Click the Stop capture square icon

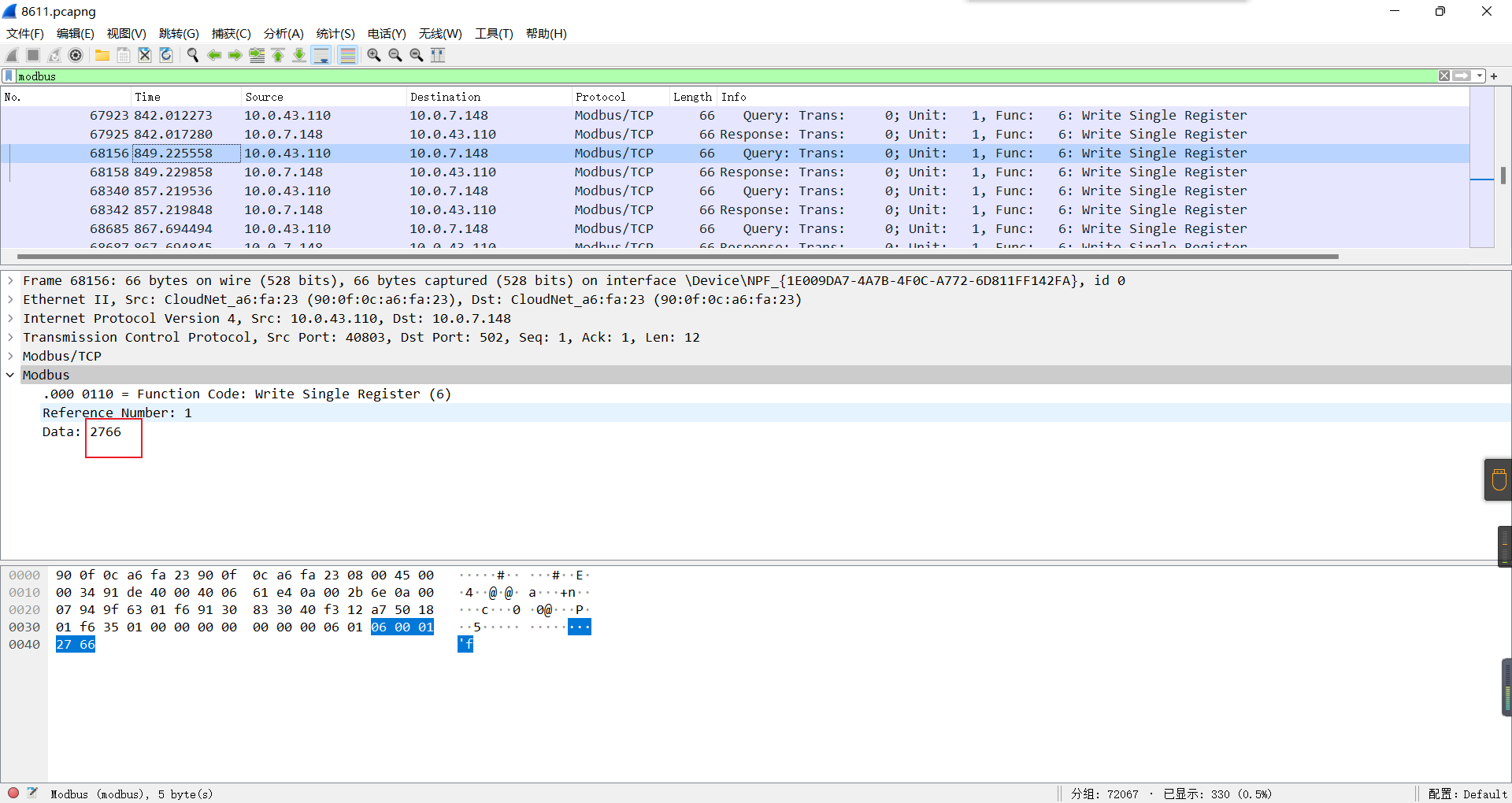[x=33, y=55]
